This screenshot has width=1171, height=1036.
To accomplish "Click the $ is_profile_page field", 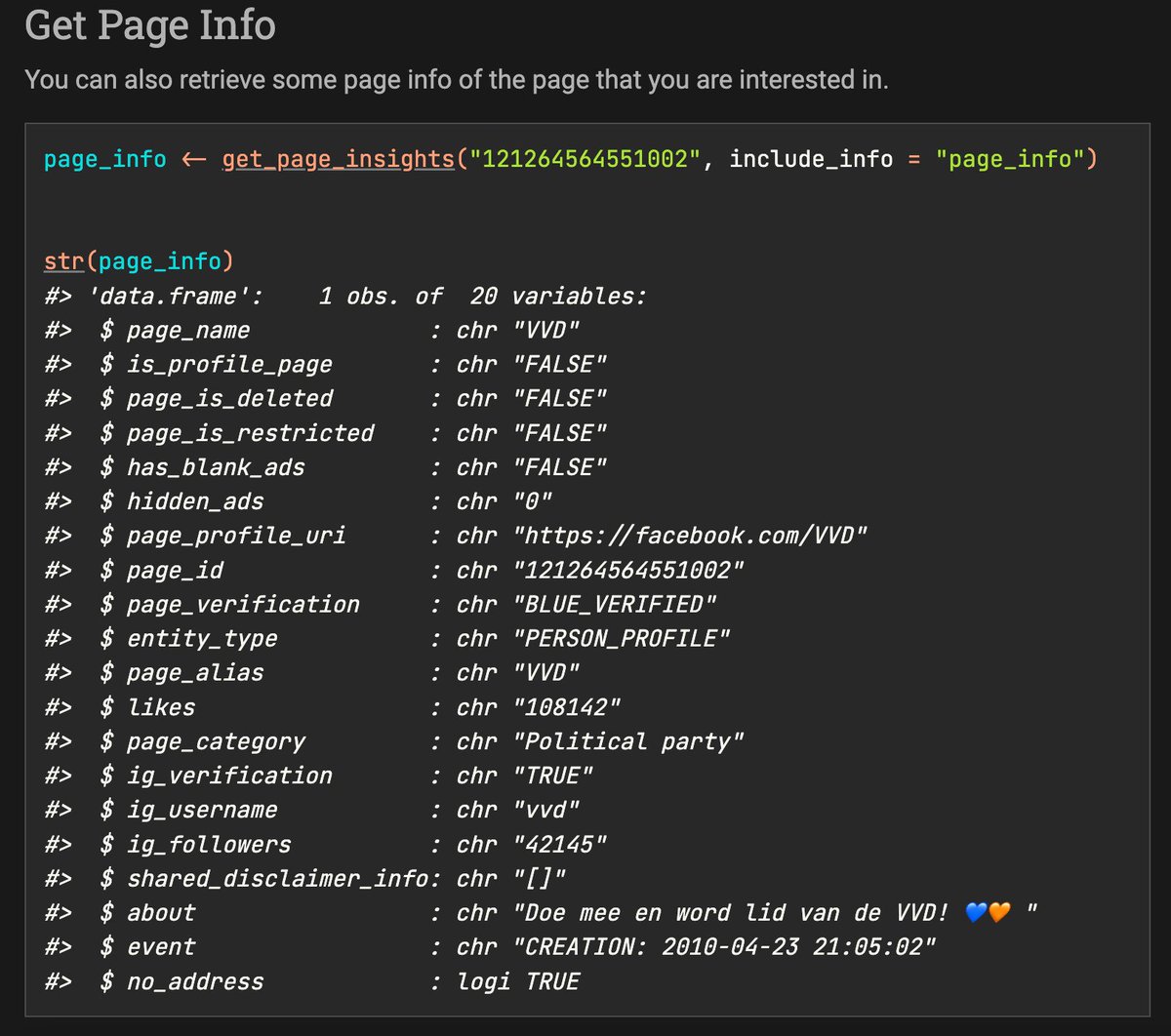I will pos(216,365).
